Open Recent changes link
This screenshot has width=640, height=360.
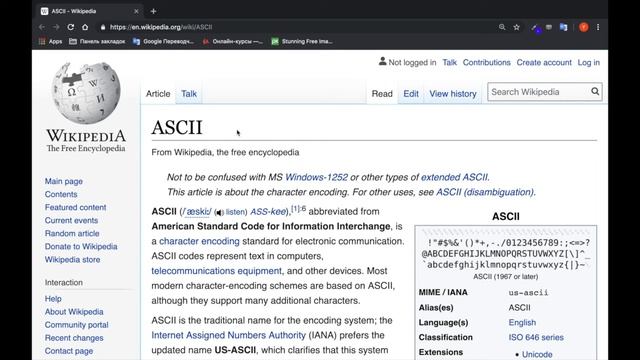click(74, 338)
